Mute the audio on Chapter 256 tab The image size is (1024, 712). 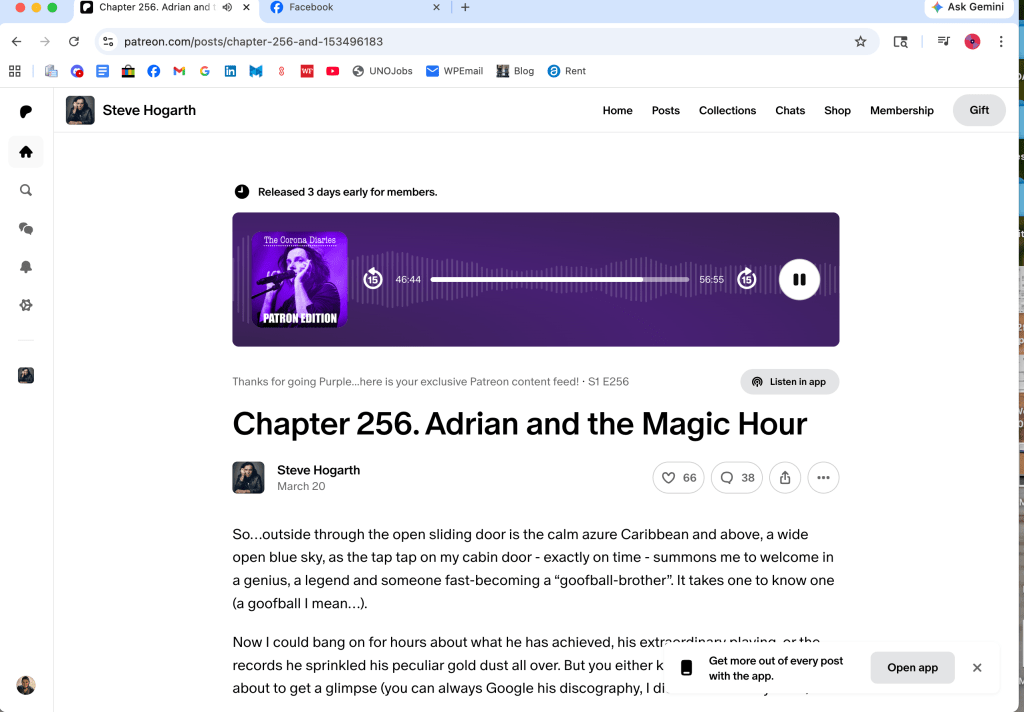click(227, 7)
